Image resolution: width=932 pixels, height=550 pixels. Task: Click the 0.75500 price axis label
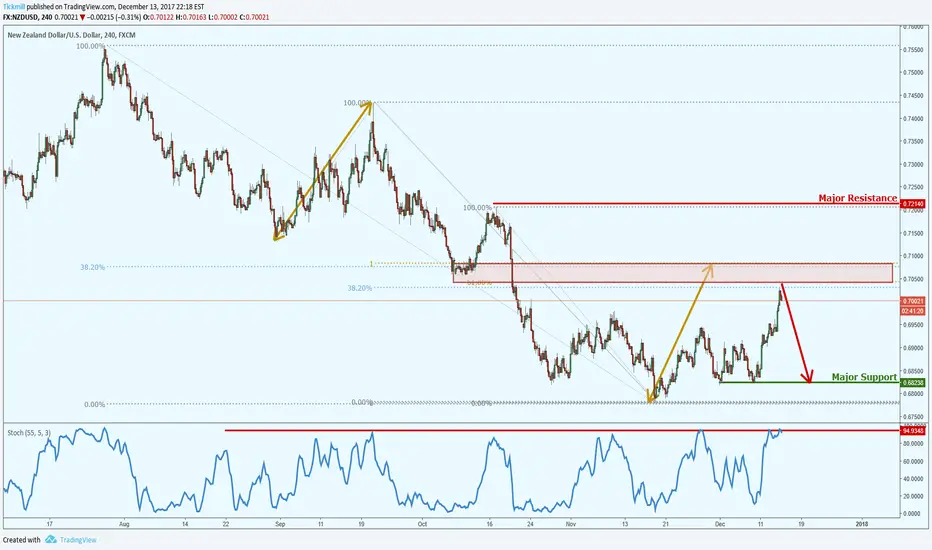pos(913,50)
